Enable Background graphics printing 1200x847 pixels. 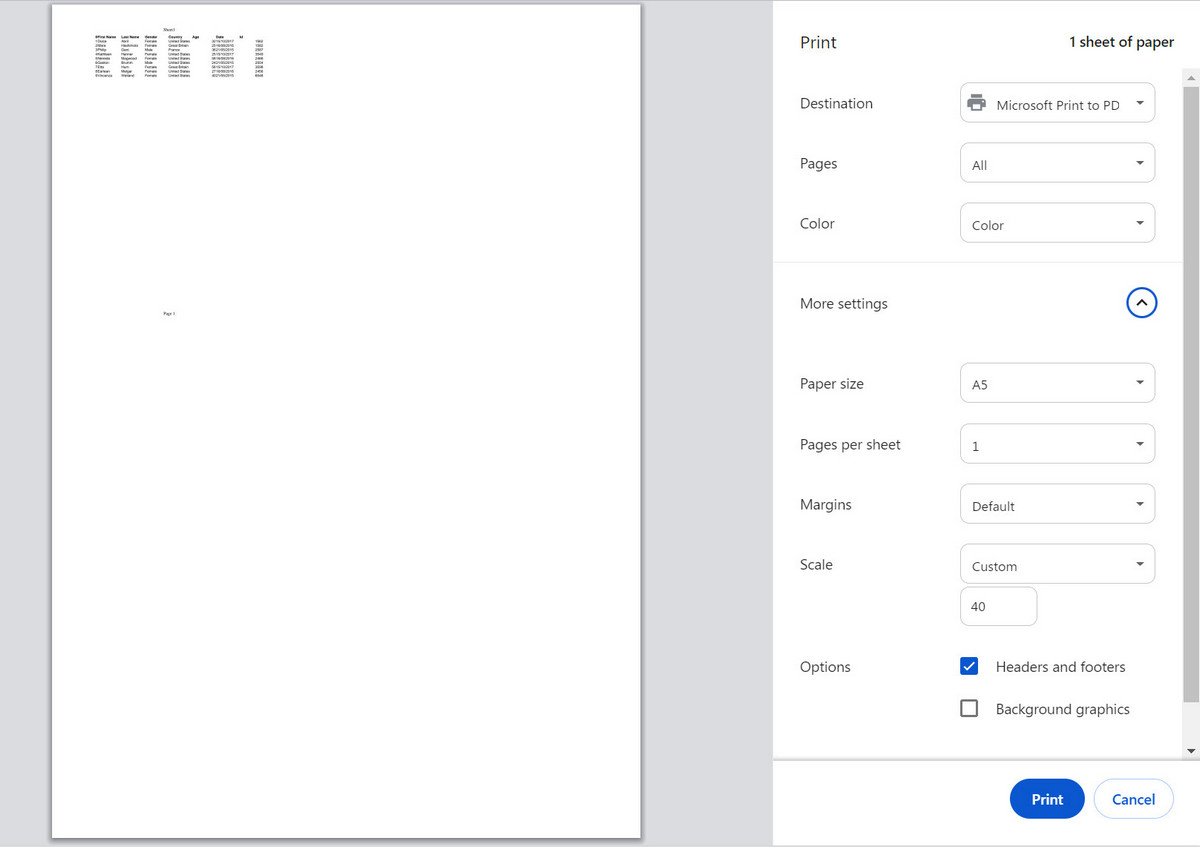[968, 707]
